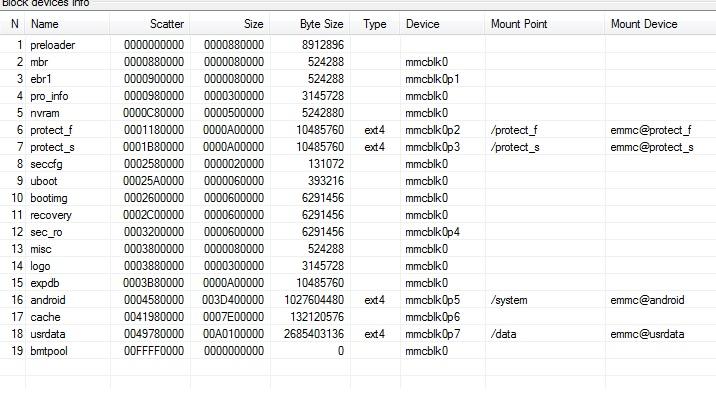Select the bmtpool partition row
716x411 pixels.
(x=358, y=351)
